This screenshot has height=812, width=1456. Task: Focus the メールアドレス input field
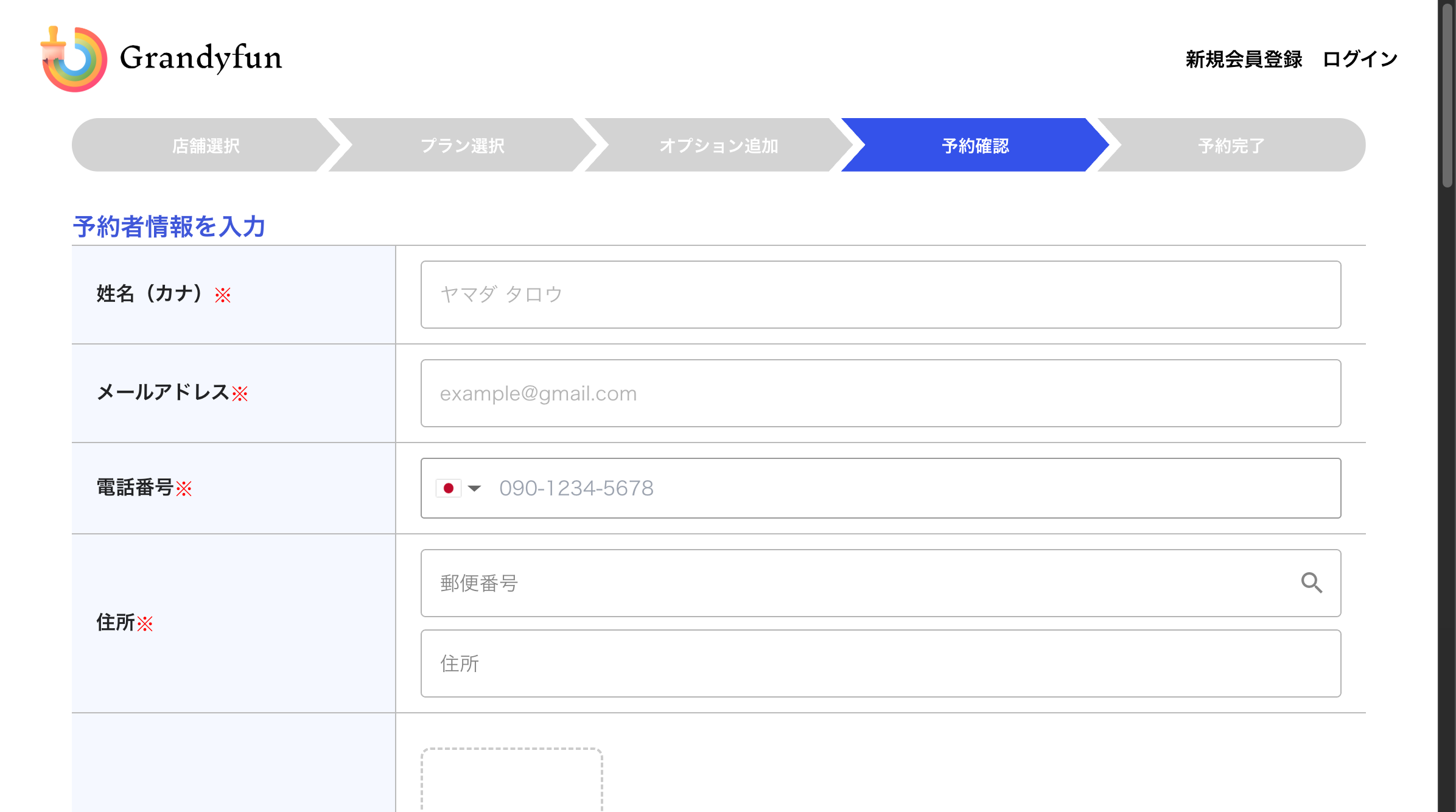tap(881, 393)
